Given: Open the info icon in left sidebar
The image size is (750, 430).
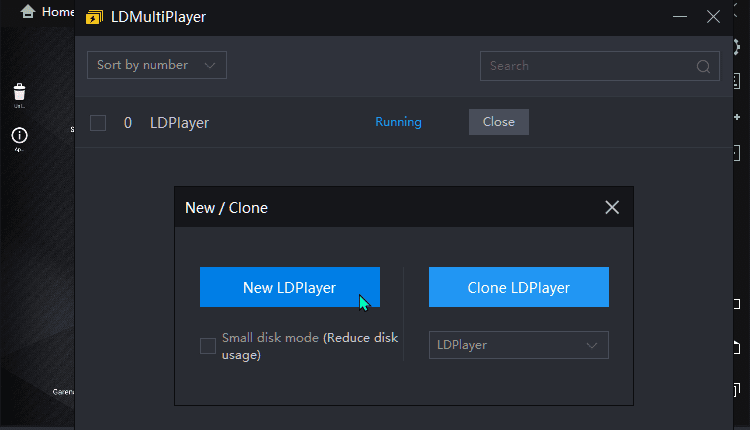Looking at the screenshot, I should point(20,135).
